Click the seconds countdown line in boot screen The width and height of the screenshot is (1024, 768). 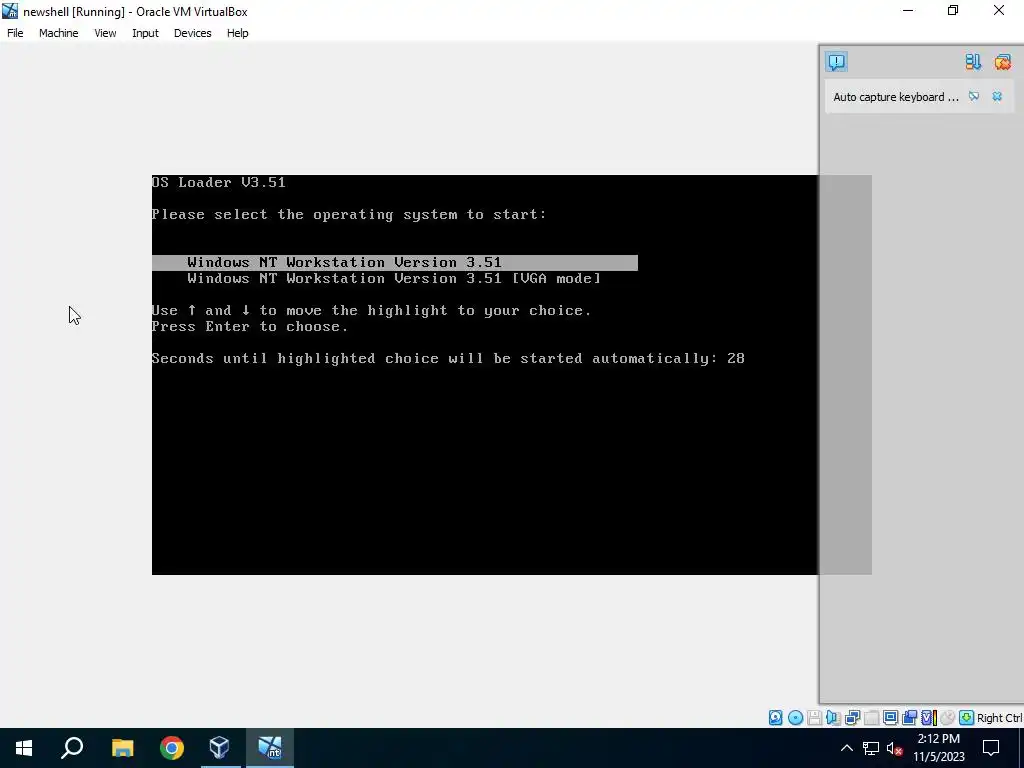click(448, 359)
